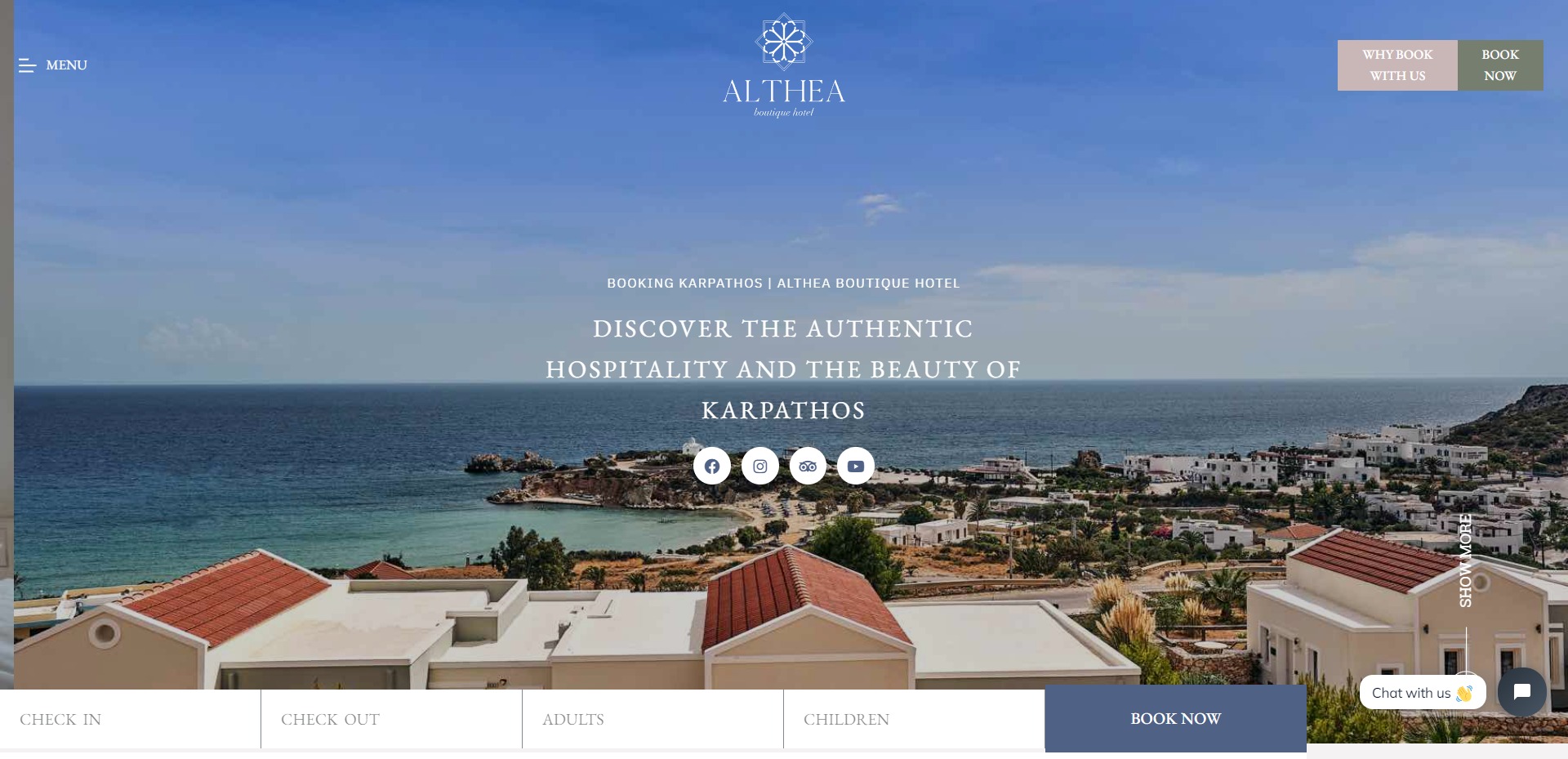Click the waving hand emoji
Viewport: 1568px width, 759px height.
(x=1464, y=693)
